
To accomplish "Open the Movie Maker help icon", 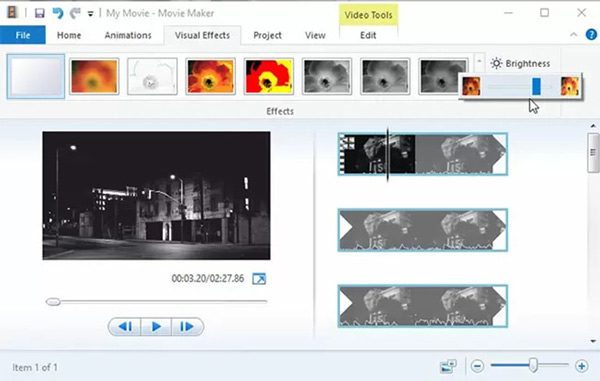I will (591, 35).
